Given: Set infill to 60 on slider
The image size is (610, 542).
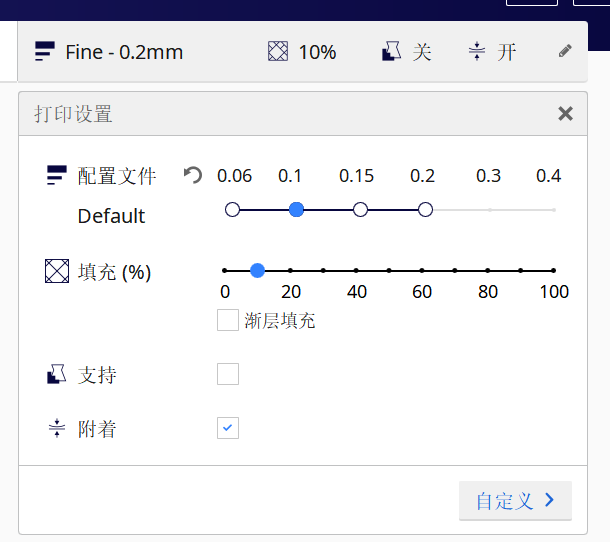Looking at the screenshot, I should tap(422, 270).
